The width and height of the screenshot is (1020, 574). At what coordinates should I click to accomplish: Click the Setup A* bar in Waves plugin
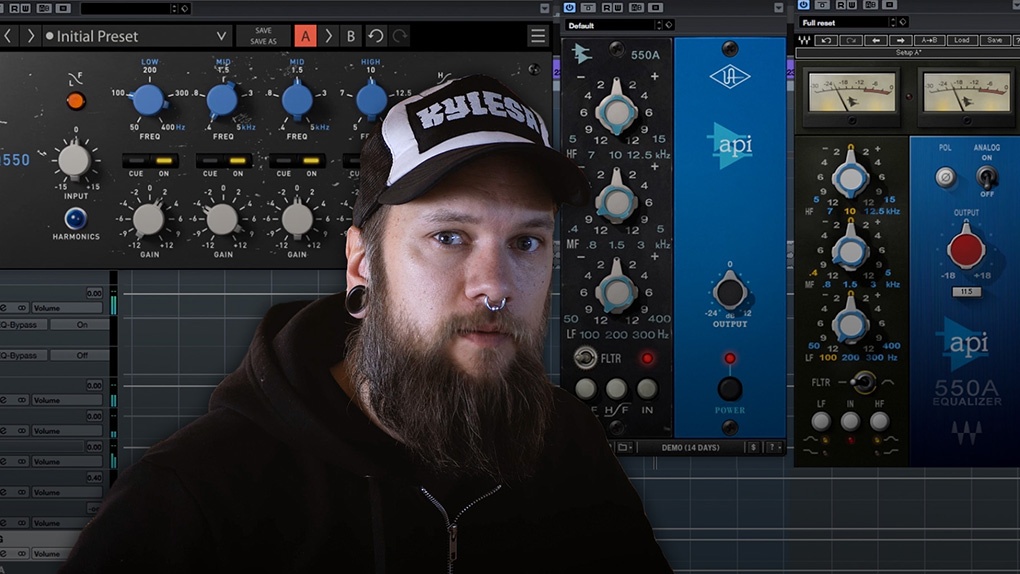tap(907, 53)
